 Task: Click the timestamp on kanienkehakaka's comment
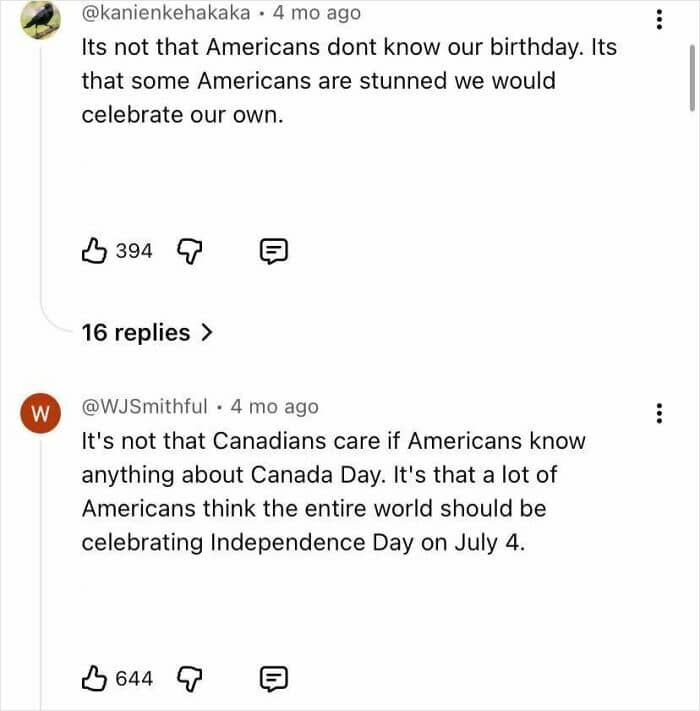(316, 14)
